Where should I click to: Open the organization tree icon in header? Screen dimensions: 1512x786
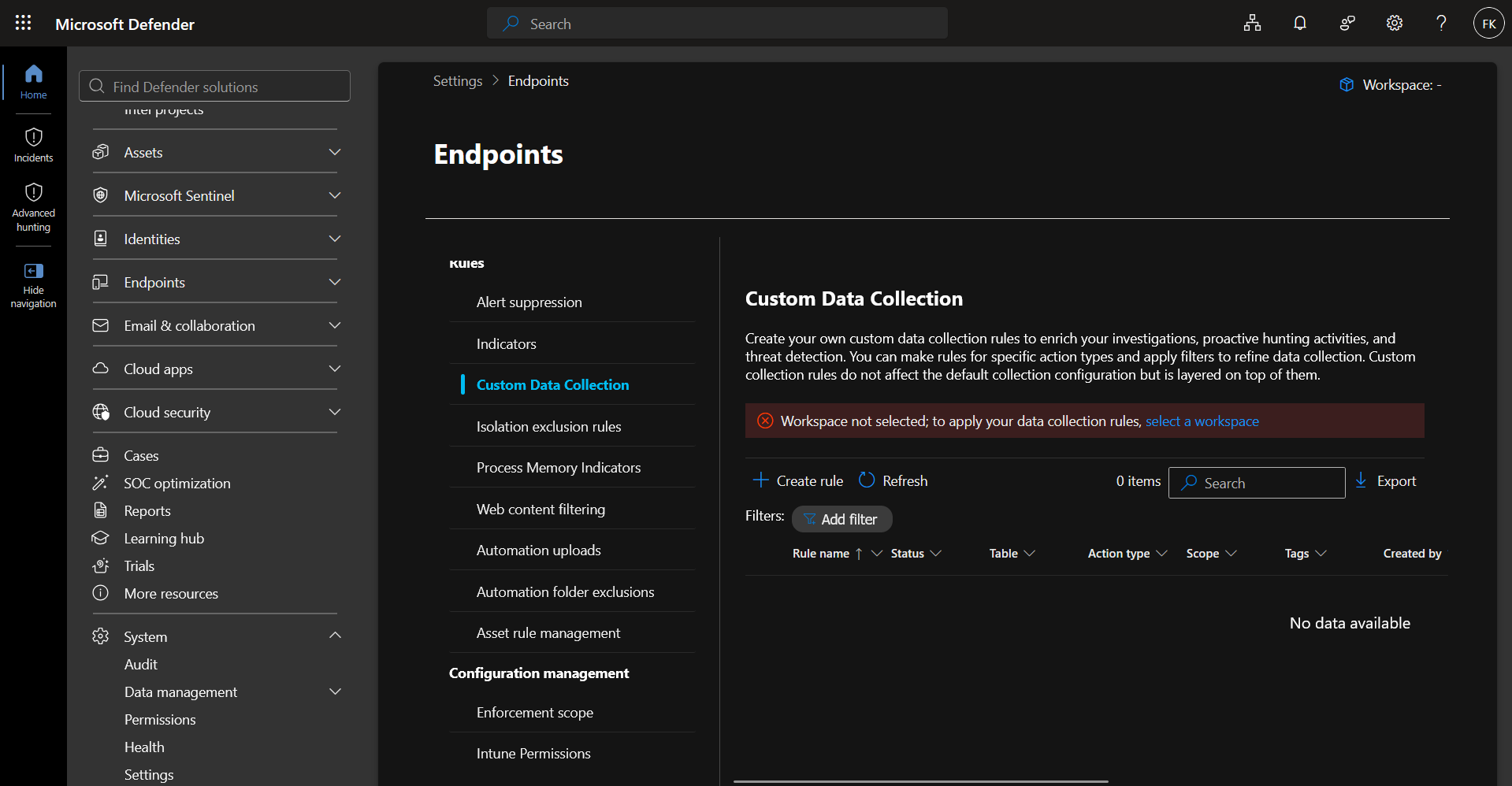point(1252,23)
